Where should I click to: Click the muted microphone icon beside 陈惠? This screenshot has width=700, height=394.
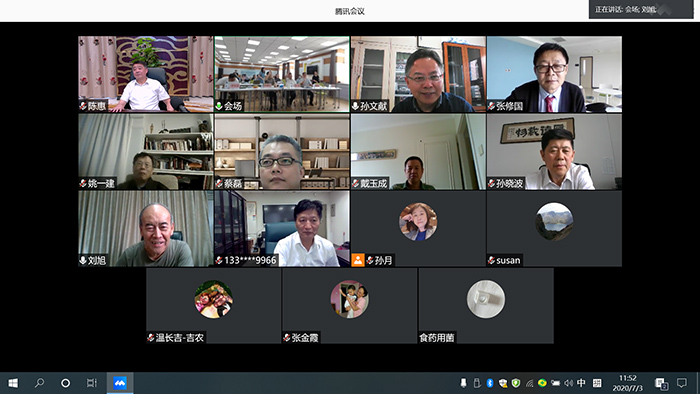point(83,106)
